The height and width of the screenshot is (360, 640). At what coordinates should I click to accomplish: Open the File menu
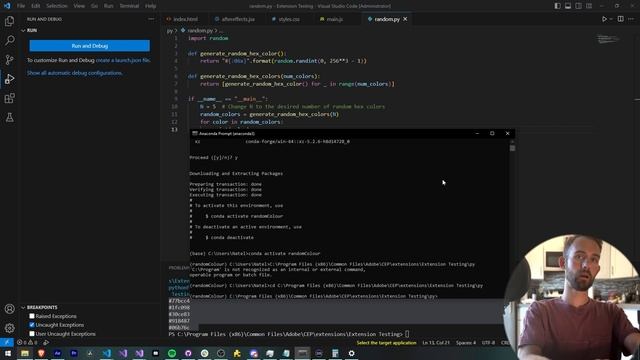pyautogui.click(x=21, y=6)
